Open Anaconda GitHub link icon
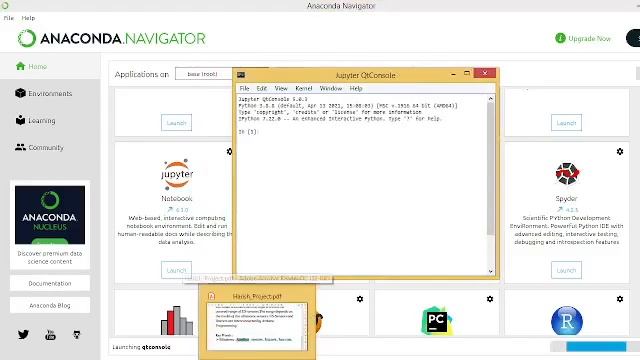The height and width of the screenshot is (360, 640). 77,335
